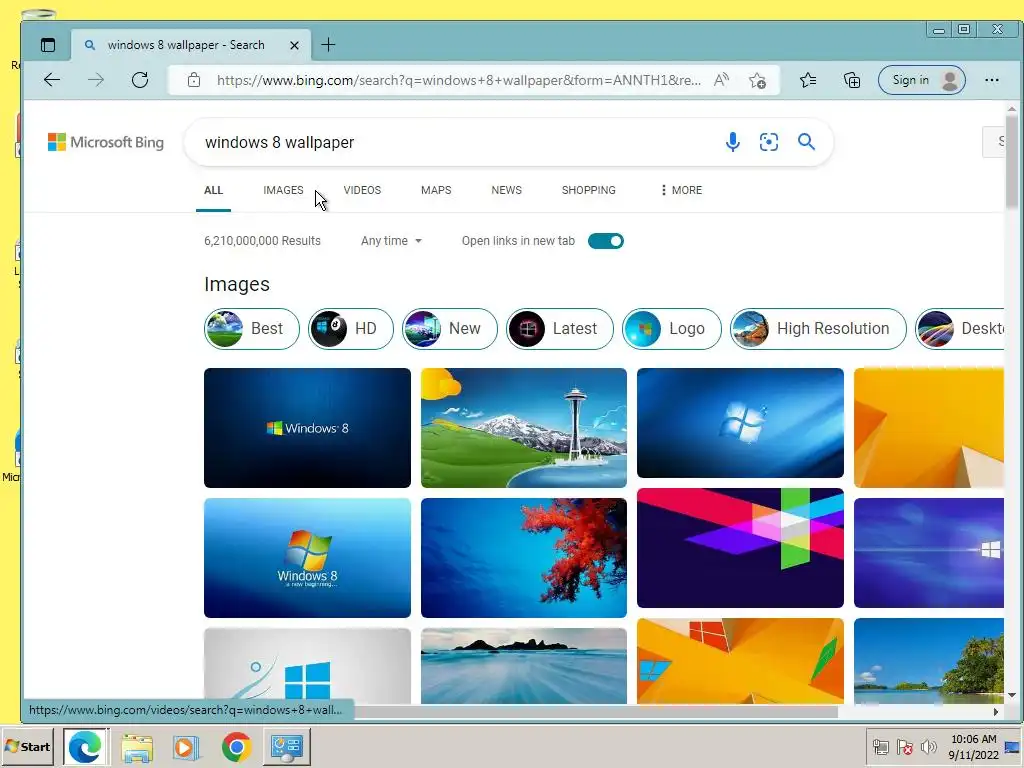
Task: Filter images by HD
Action: [351, 328]
